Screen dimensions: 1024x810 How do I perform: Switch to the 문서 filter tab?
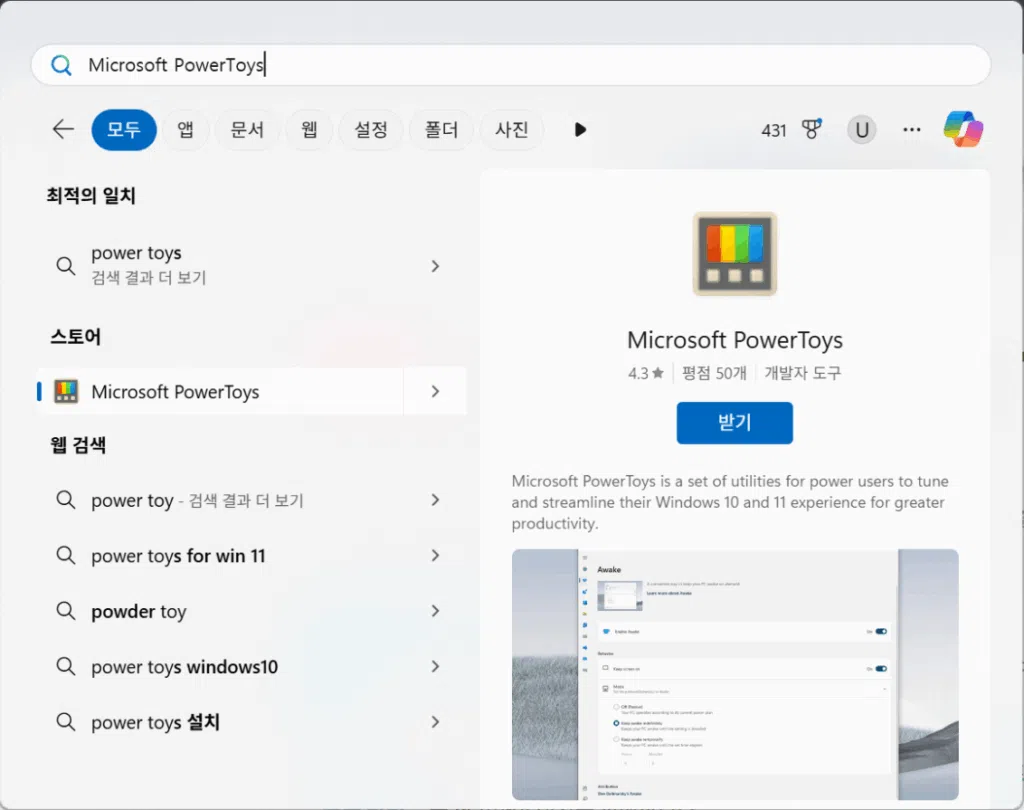(246, 130)
